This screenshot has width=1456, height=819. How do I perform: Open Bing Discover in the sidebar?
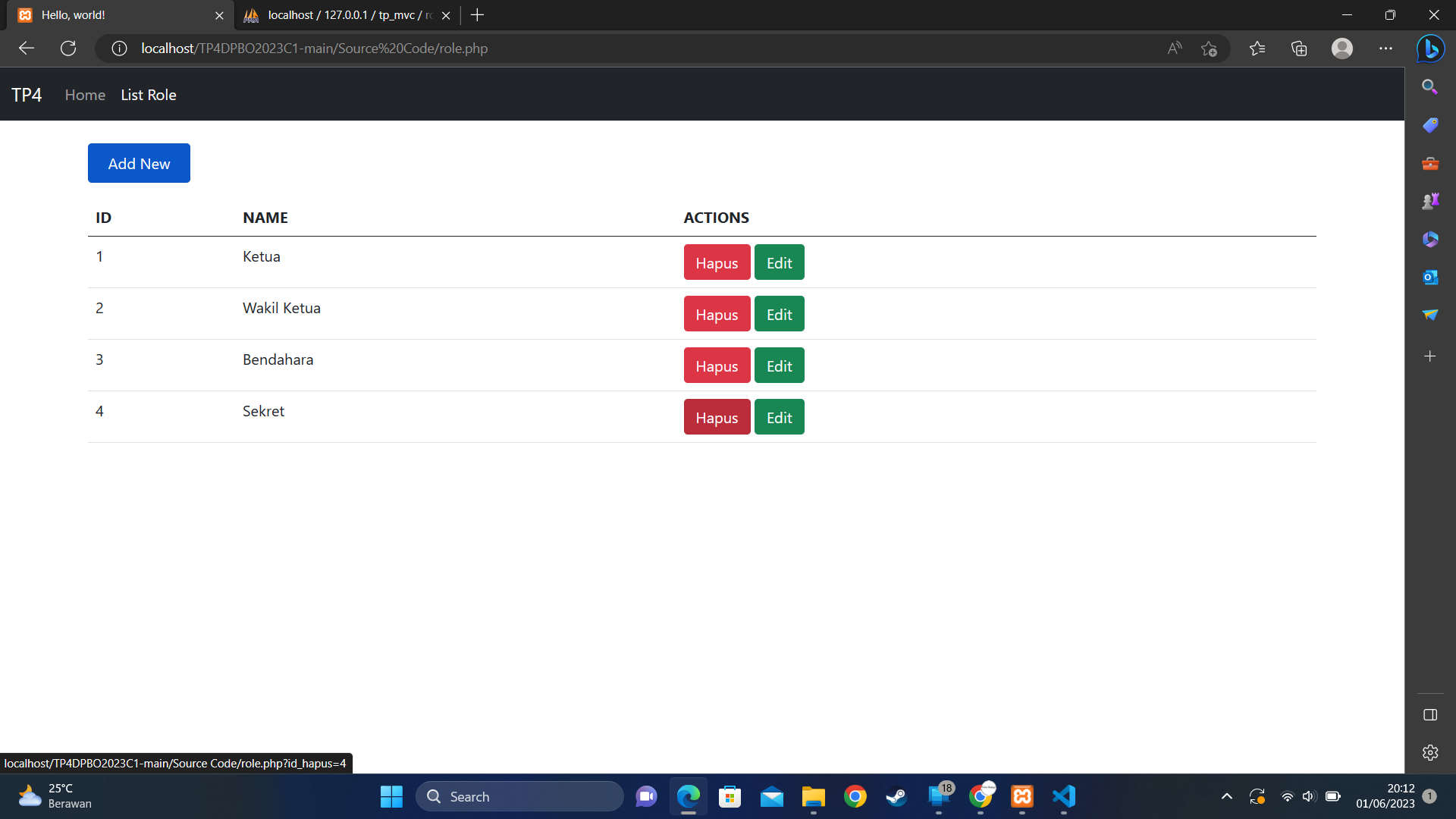tap(1431, 49)
